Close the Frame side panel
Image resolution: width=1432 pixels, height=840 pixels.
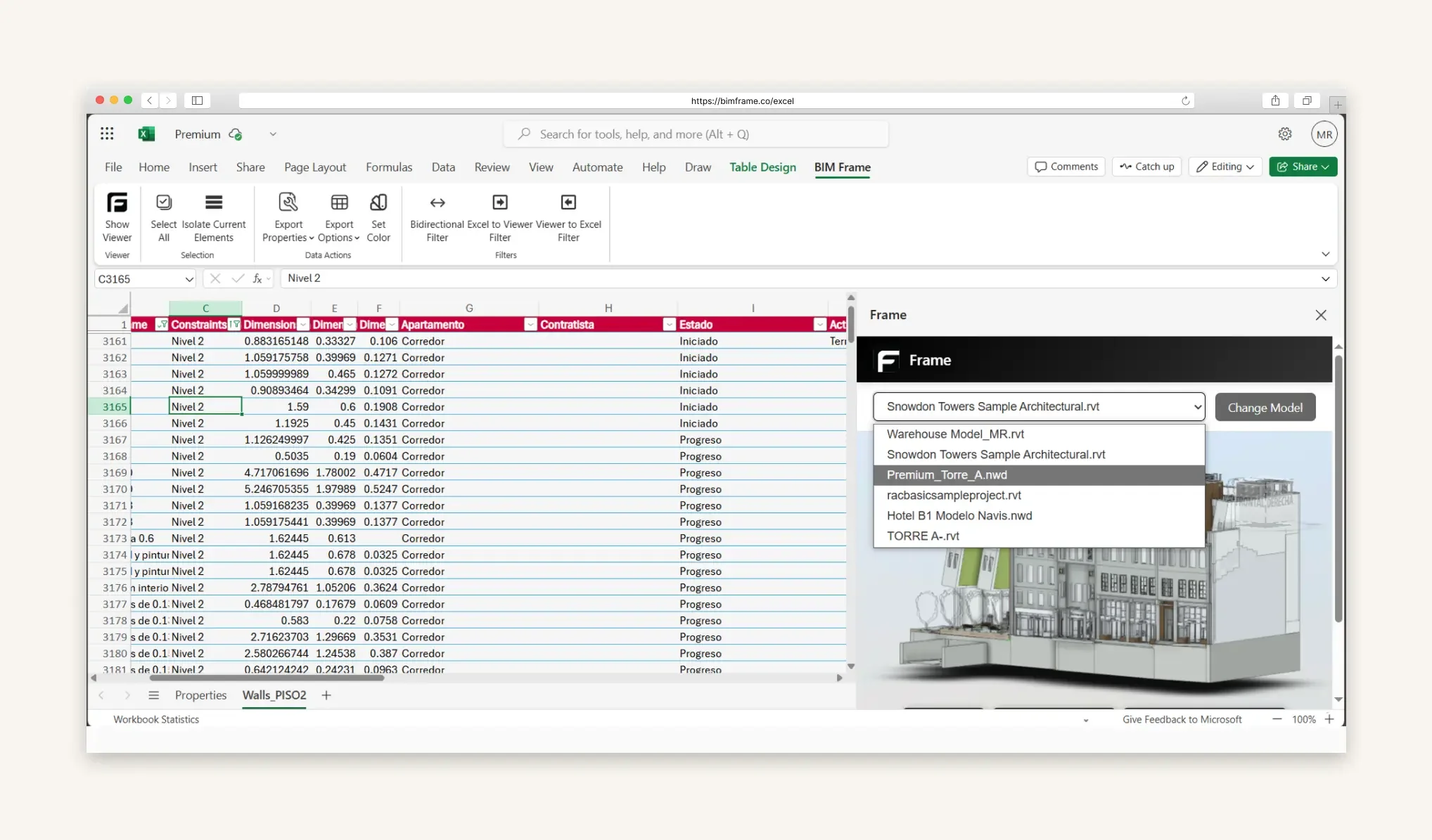(x=1321, y=315)
